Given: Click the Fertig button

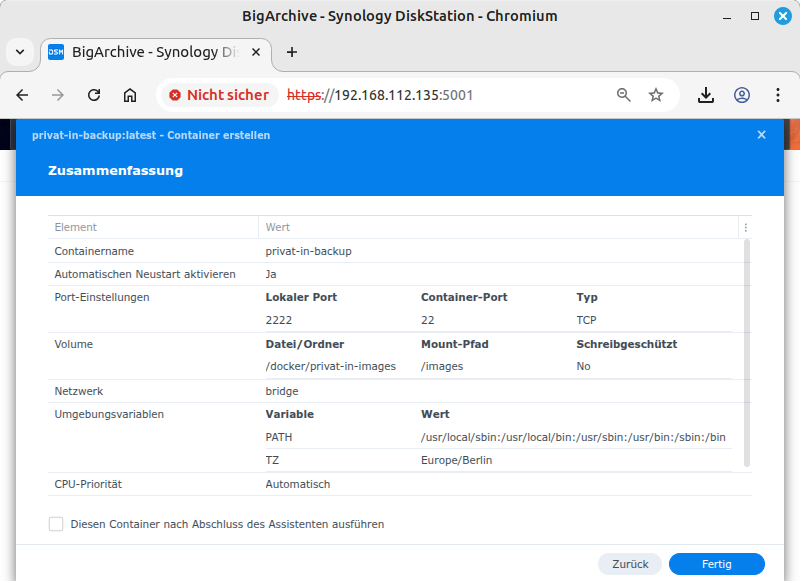Looking at the screenshot, I should pyautogui.click(x=716, y=564).
